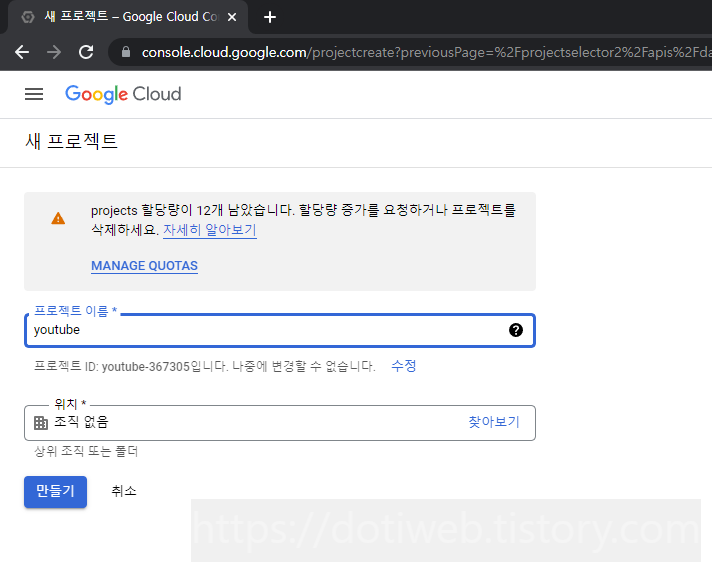The image size is (712, 587).
Task: Reload the page with refresh icon
Action: (x=86, y=52)
